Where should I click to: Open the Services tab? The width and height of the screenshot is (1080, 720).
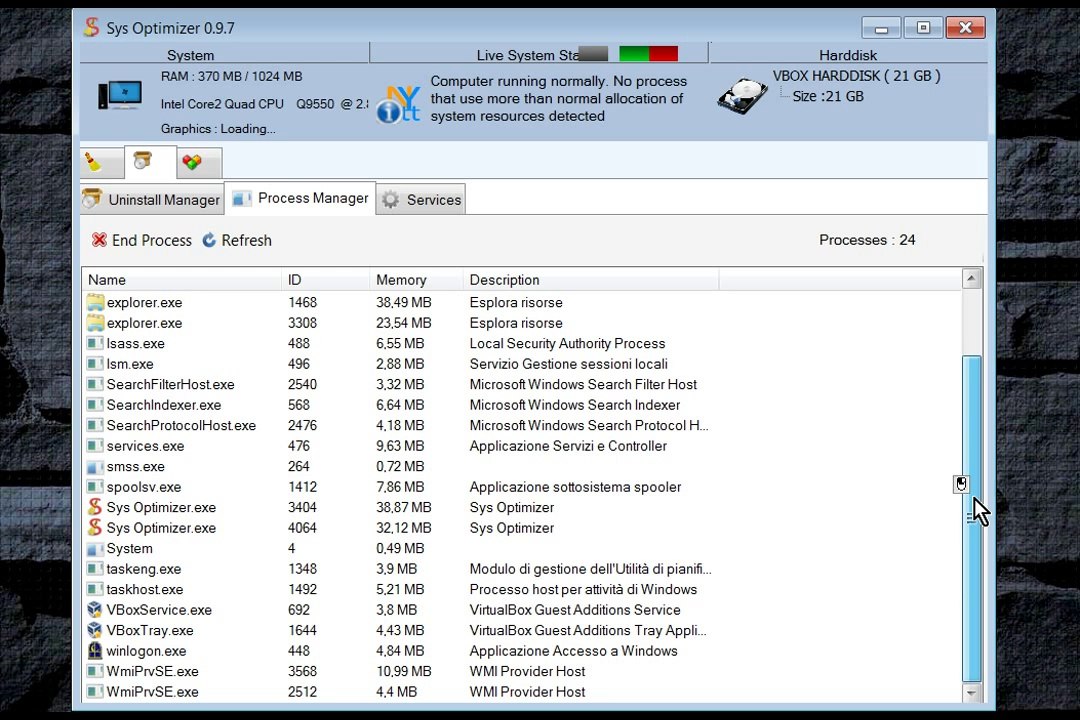click(421, 200)
